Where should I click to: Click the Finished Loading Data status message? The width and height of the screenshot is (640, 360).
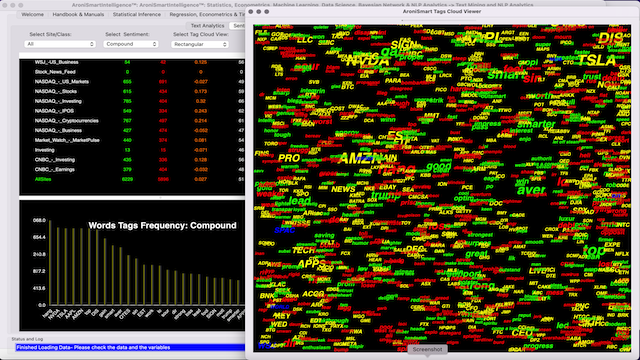coord(93,347)
